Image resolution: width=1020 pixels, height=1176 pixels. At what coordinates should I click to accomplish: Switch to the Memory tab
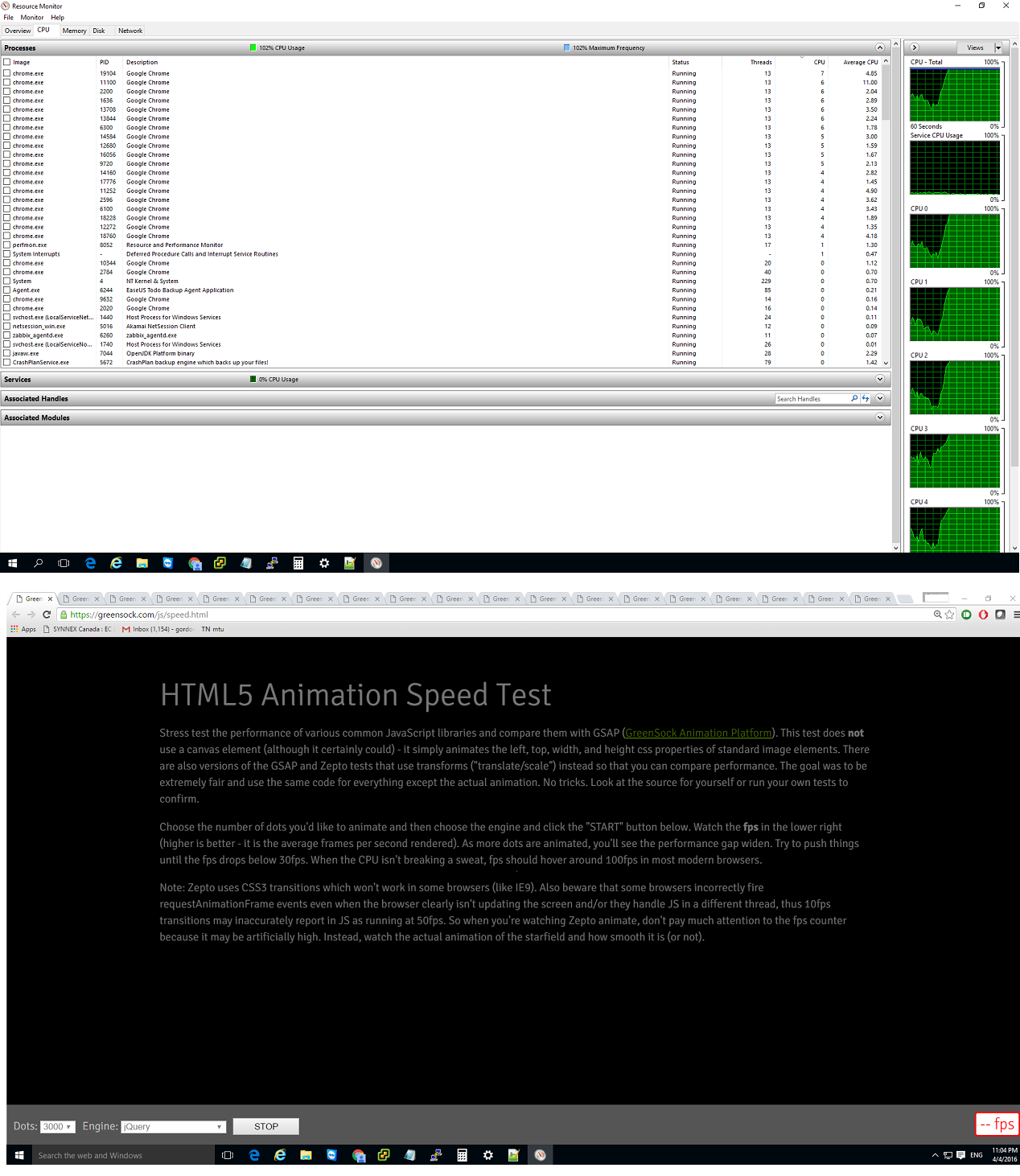coord(74,31)
